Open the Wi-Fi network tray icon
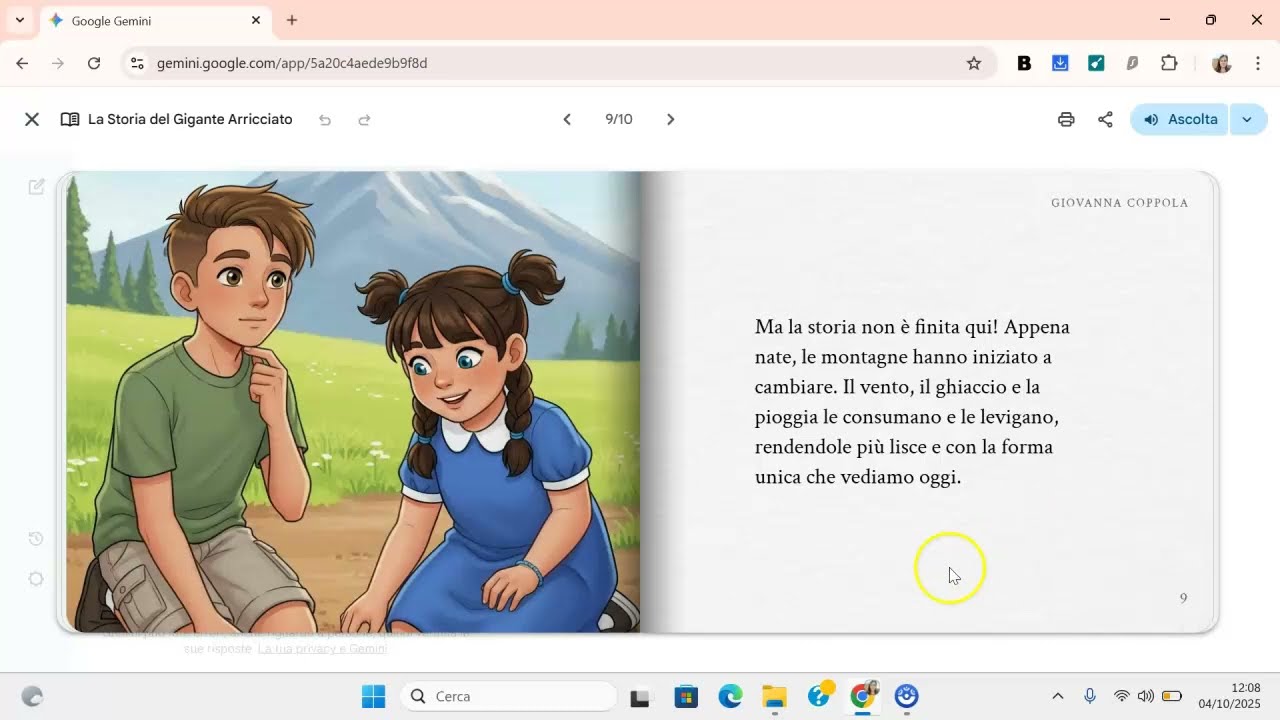 click(1121, 696)
